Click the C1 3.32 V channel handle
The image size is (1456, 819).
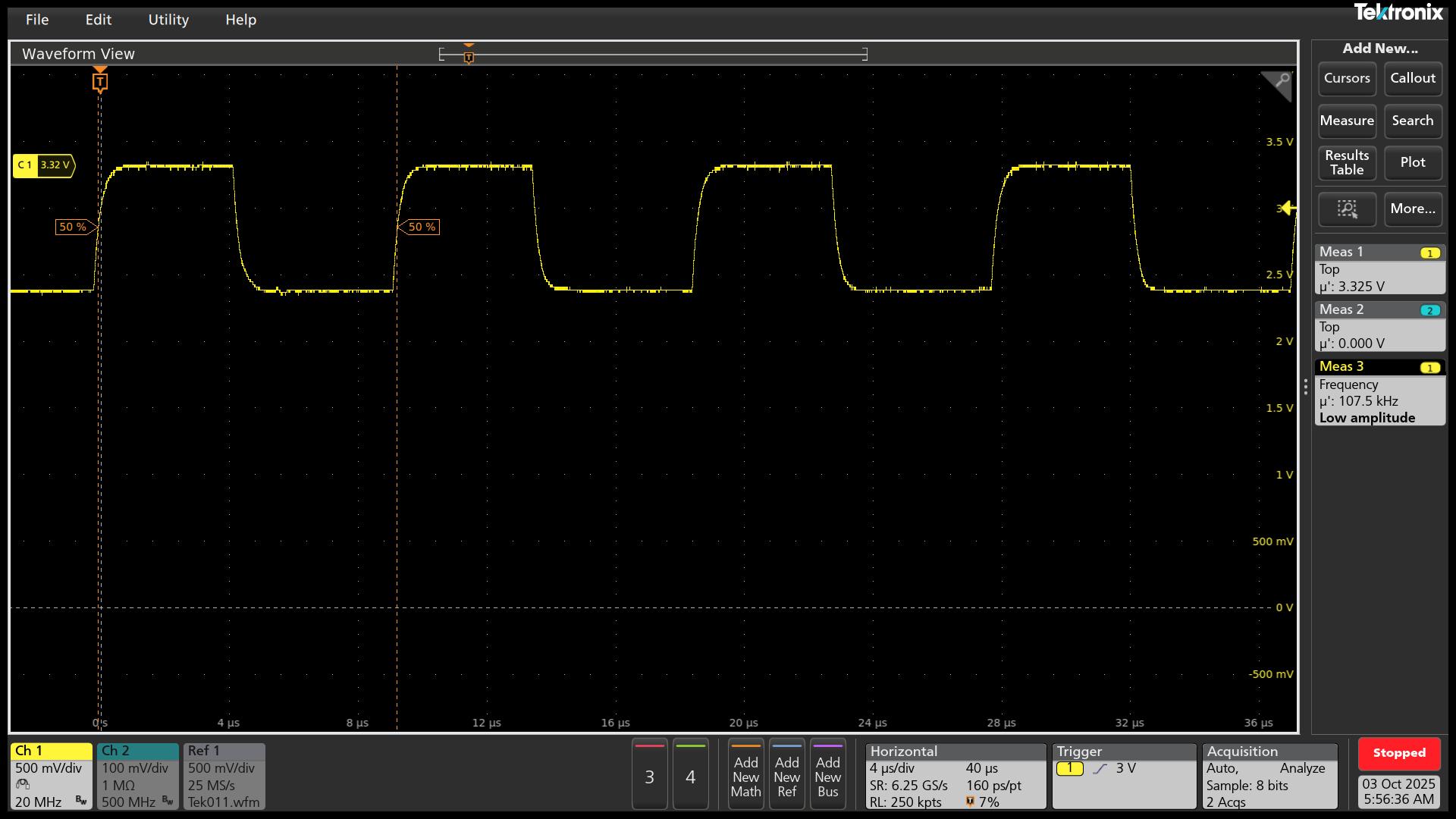click(x=44, y=165)
